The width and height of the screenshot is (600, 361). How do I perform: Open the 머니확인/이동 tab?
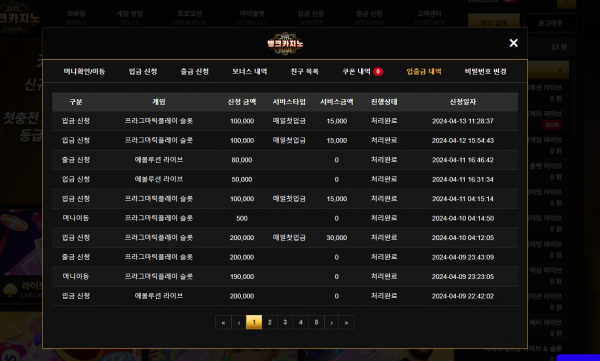[x=84, y=72]
